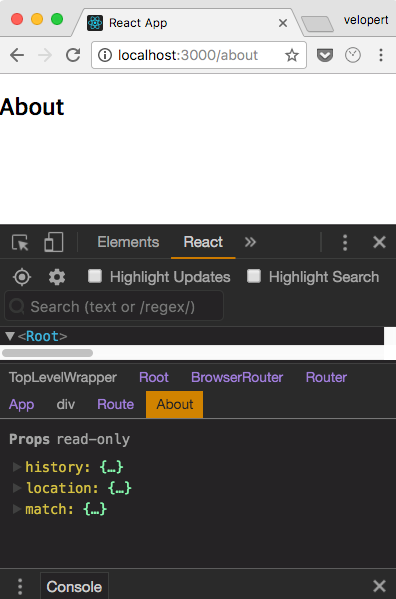Open Chrome's three-dot menu
The height and width of the screenshot is (599, 396).
pos(381,55)
